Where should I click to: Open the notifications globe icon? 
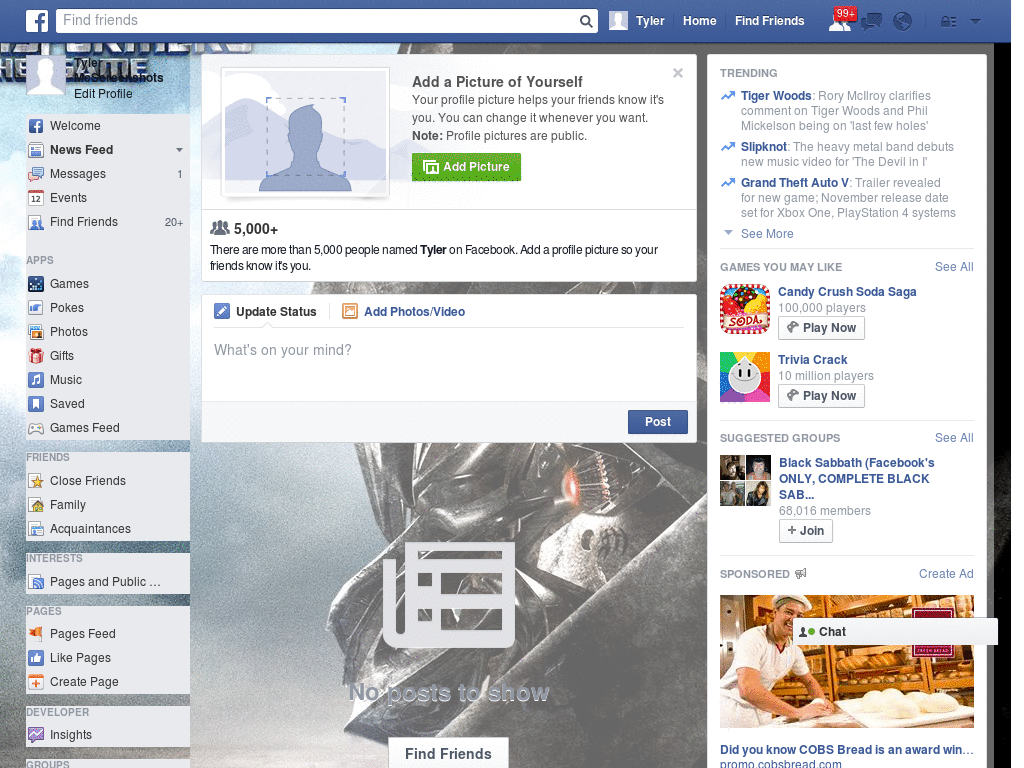point(903,22)
